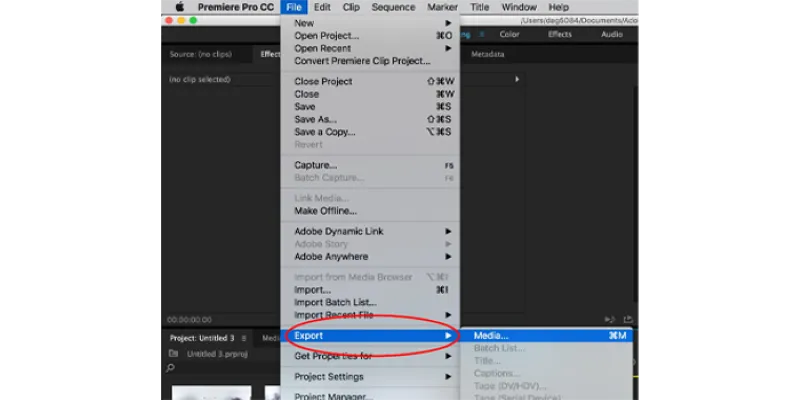Expand Get Properties for submenu
Screen dimensions: 800x400
tap(370, 356)
